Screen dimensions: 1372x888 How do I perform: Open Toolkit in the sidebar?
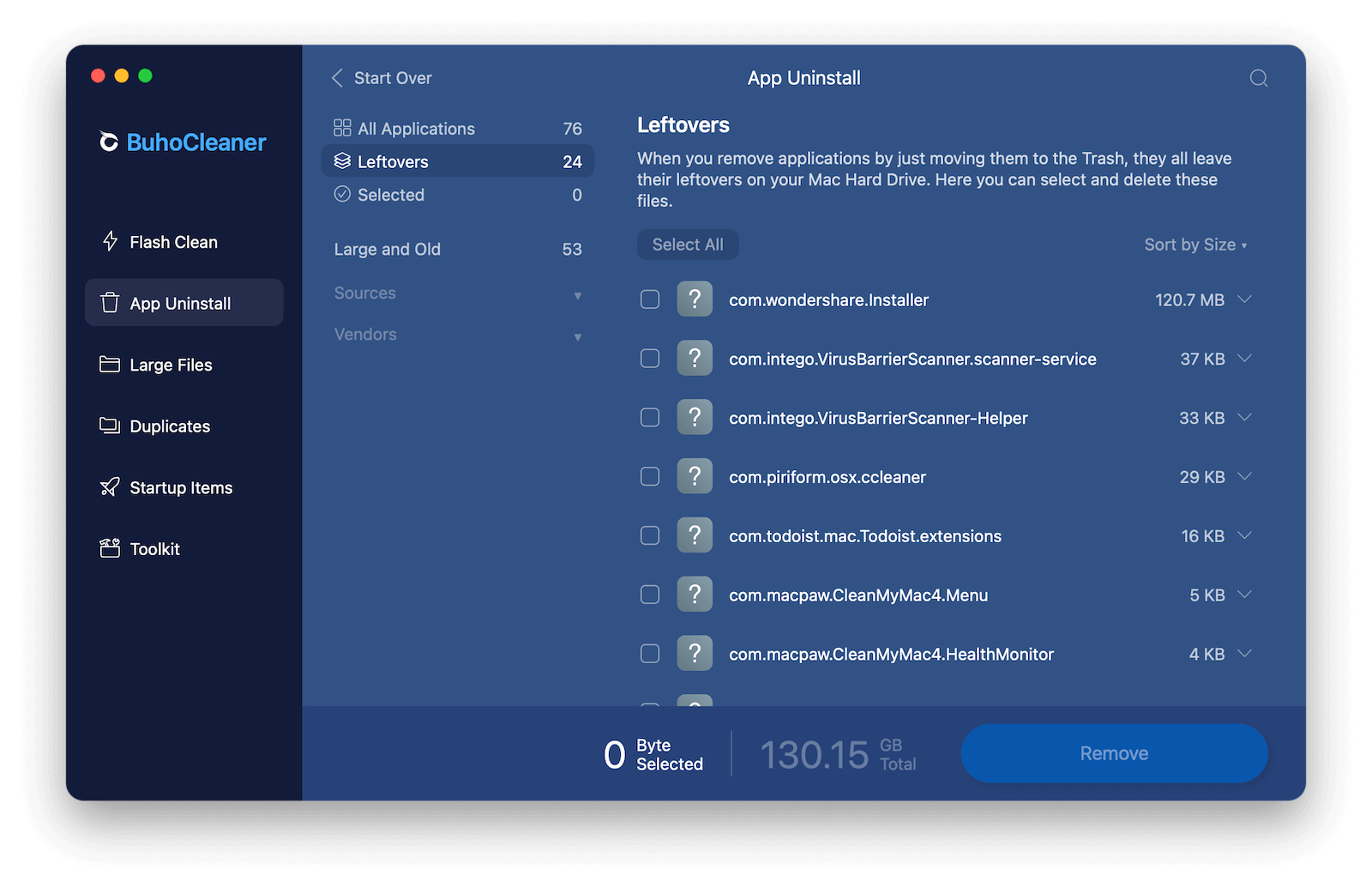[x=184, y=548]
